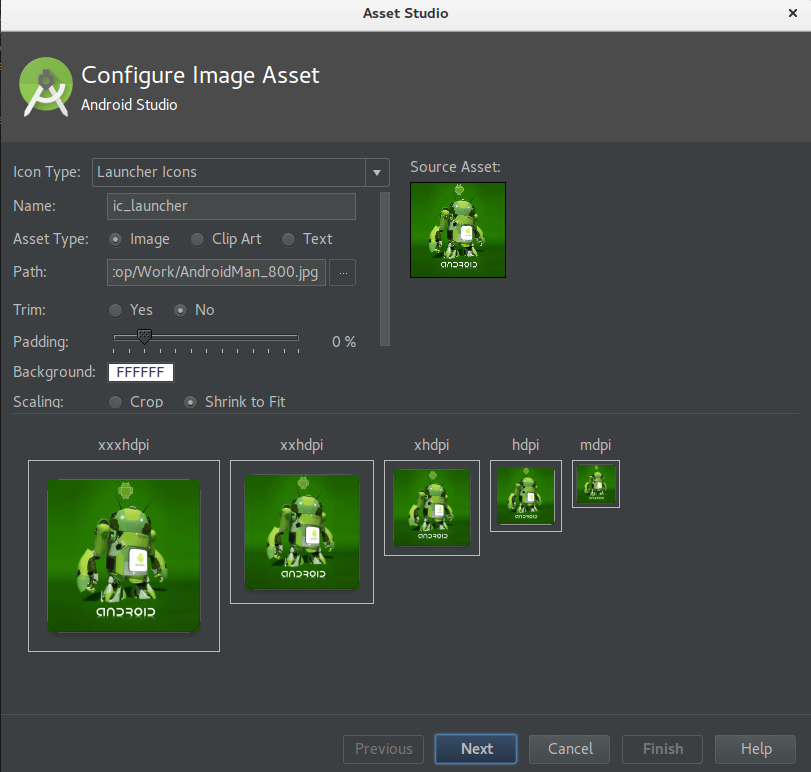
Task: Click the xxhdpi label
Action: 302,445
